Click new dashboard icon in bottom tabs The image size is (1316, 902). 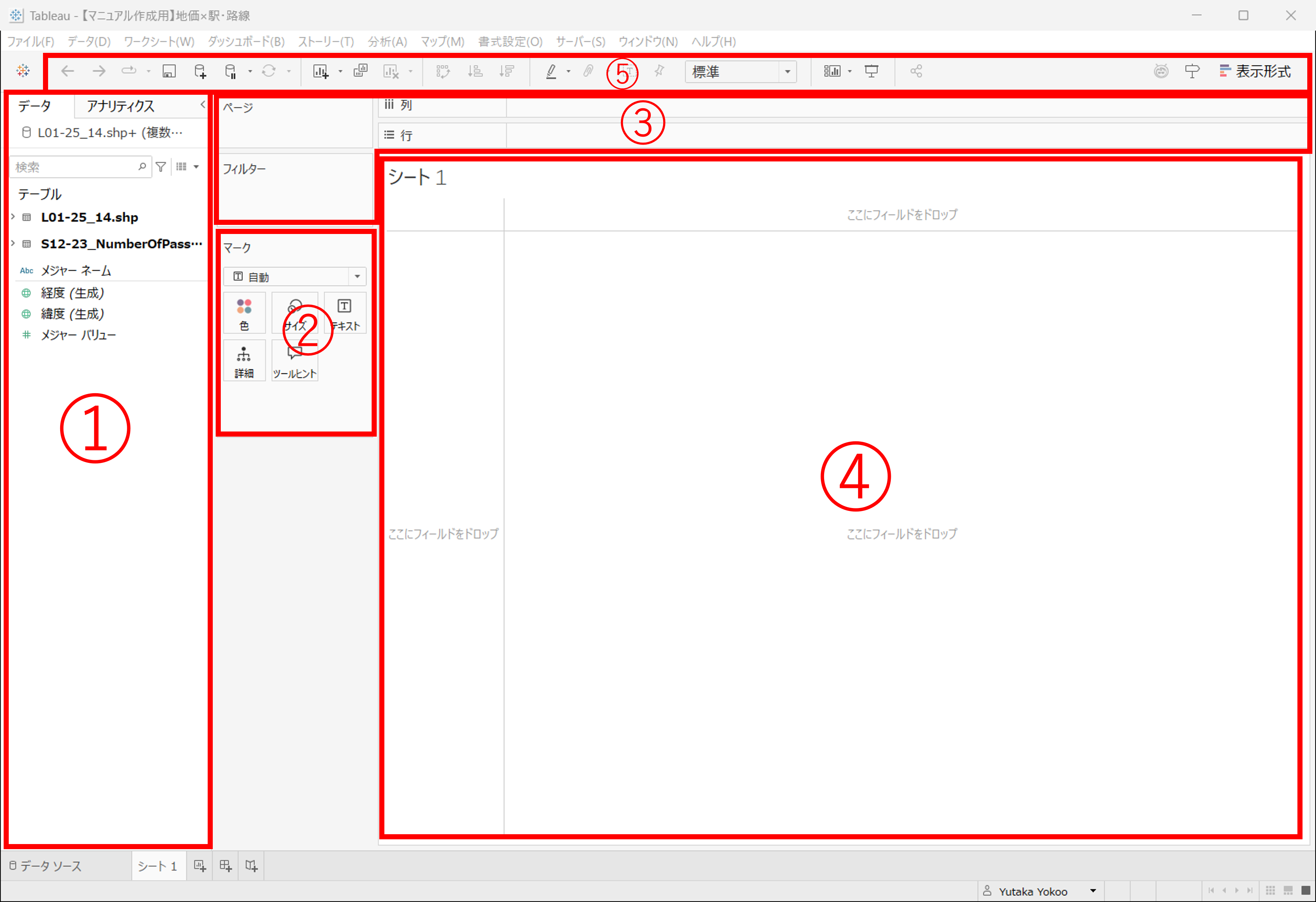point(226,865)
